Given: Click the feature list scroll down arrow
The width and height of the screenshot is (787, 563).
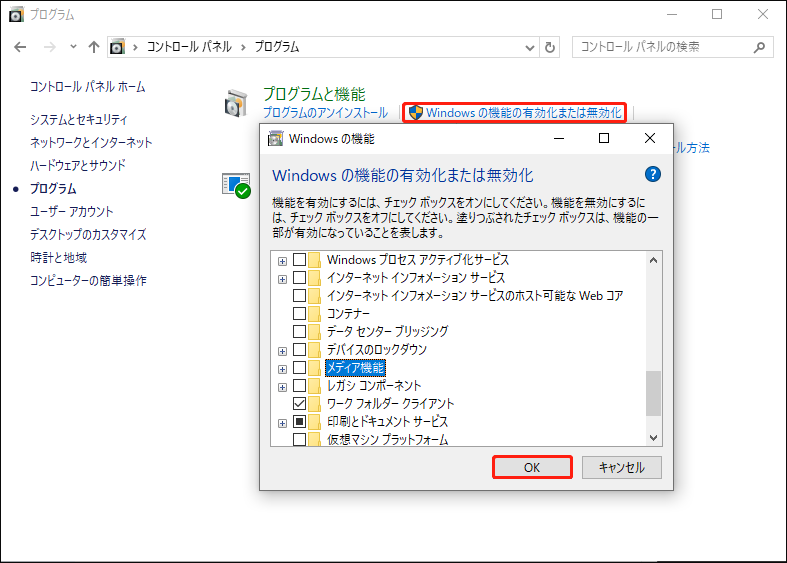Looking at the screenshot, I should click(653, 438).
